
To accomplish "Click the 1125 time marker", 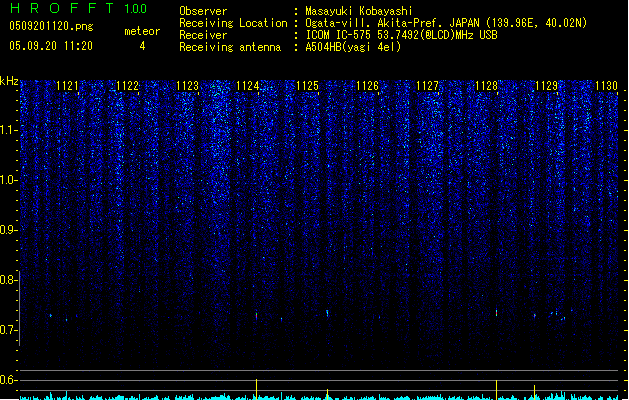I will click(307, 86).
